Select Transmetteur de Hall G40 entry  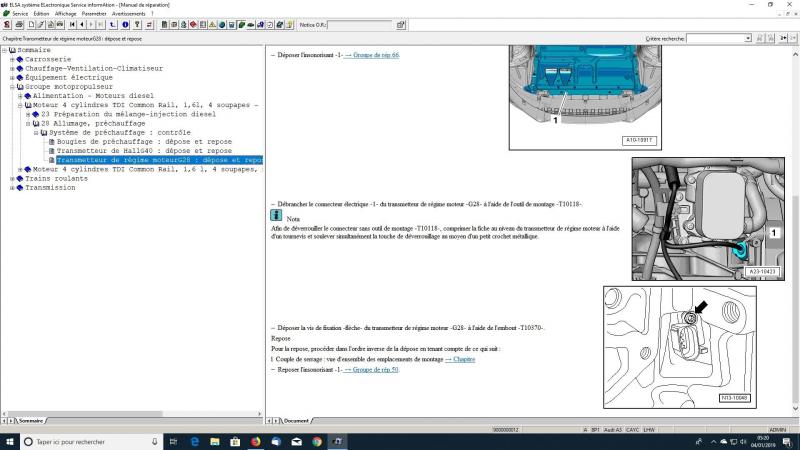click(x=144, y=151)
